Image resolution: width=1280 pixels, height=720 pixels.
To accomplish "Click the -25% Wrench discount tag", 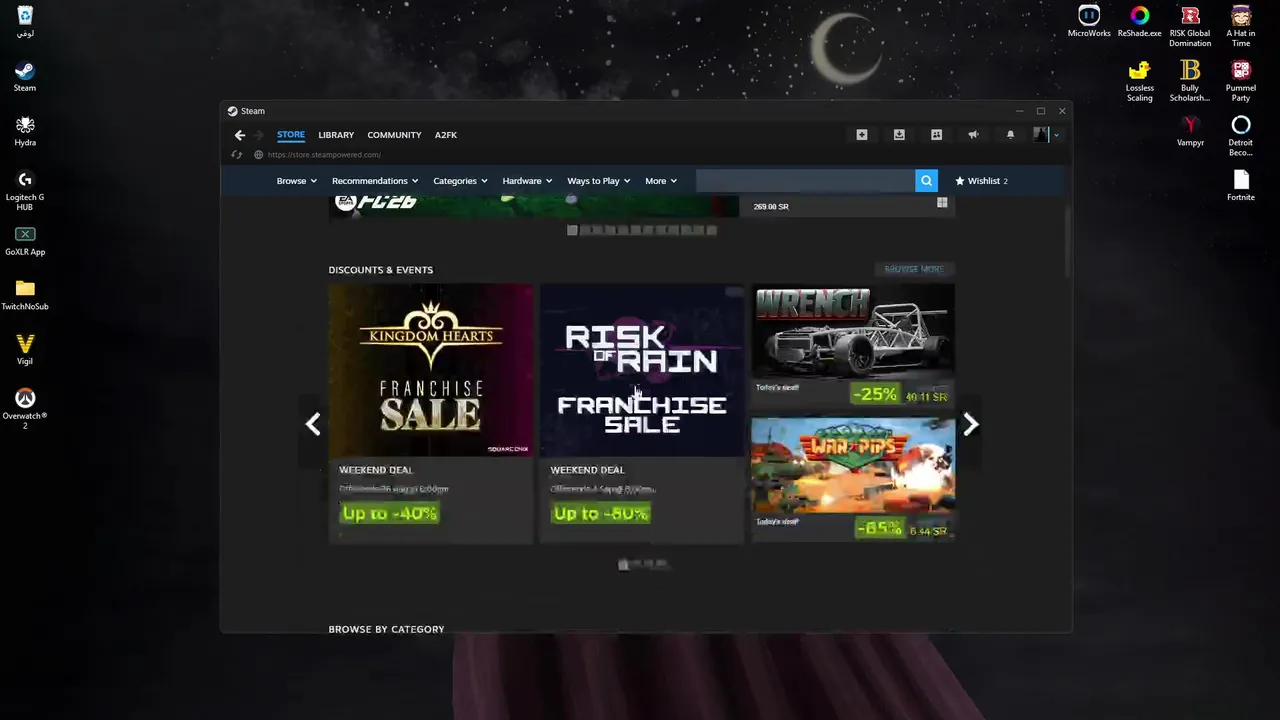I will pos(875,394).
